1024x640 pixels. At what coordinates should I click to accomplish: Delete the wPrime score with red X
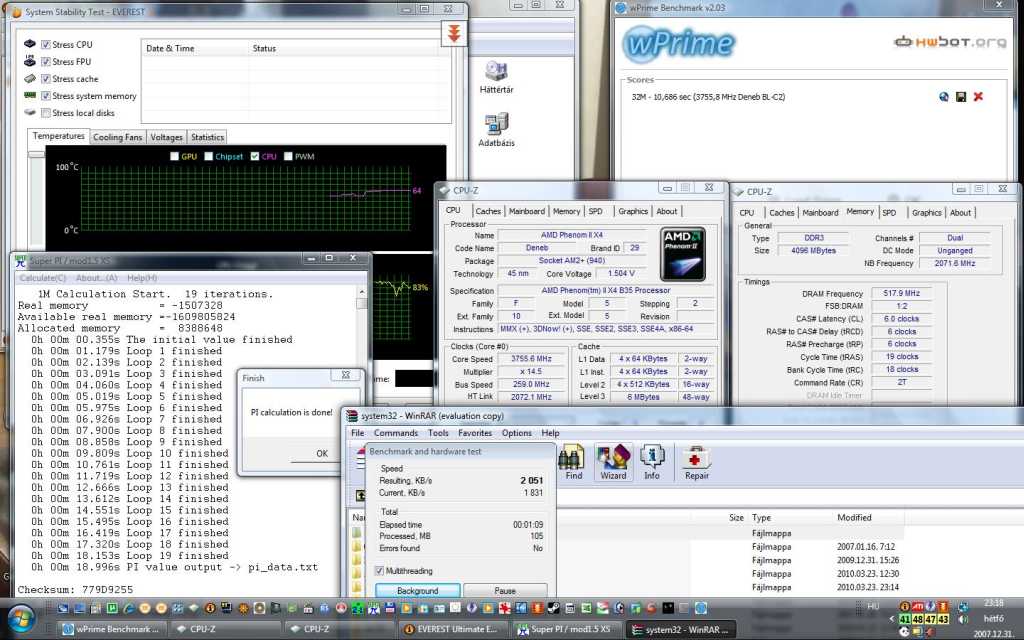click(x=978, y=97)
